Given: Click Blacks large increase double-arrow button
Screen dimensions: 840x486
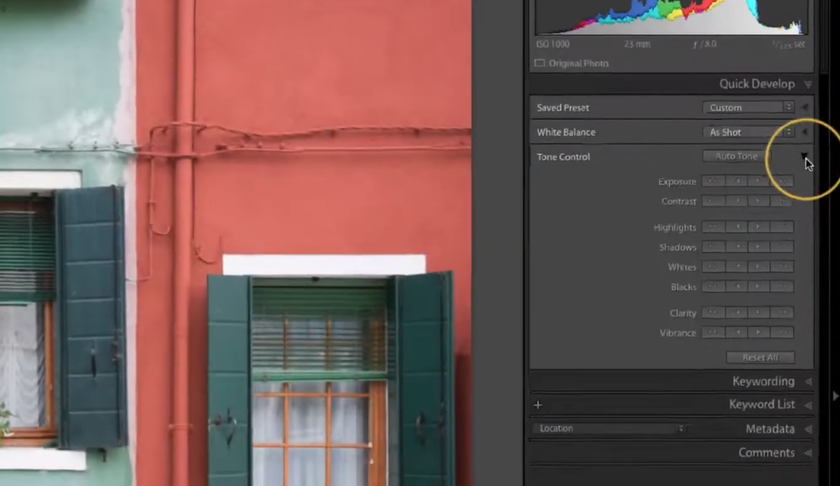Looking at the screenshot, I should coord(782,287).
